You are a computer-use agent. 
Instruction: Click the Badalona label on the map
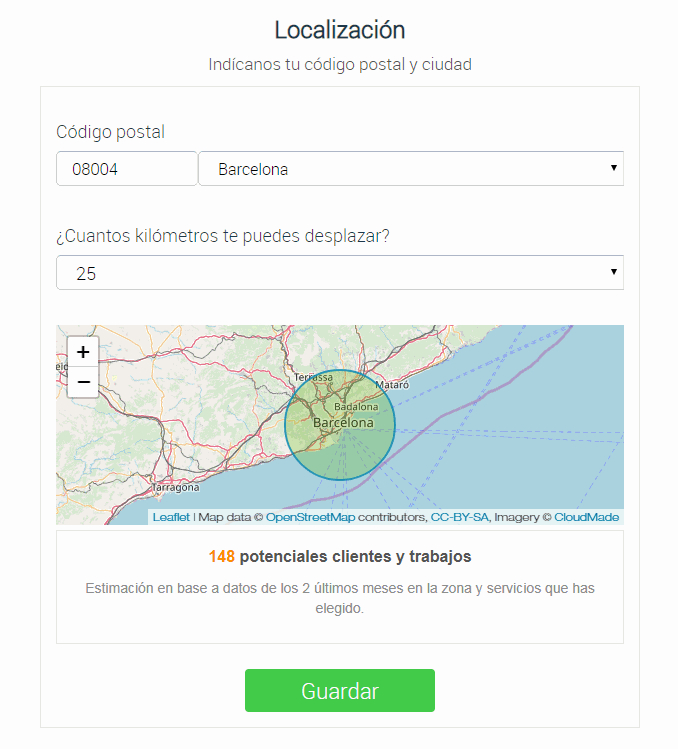pos(357,407)
